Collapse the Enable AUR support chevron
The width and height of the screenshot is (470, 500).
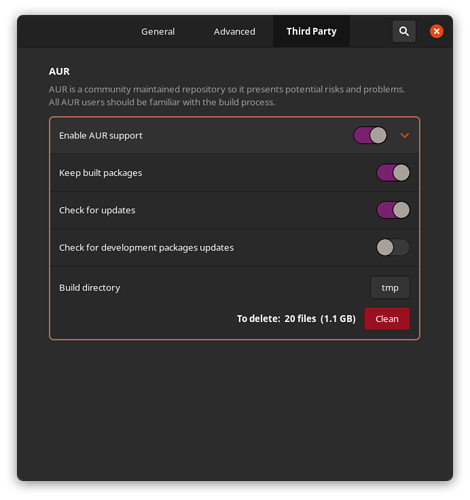405,135
